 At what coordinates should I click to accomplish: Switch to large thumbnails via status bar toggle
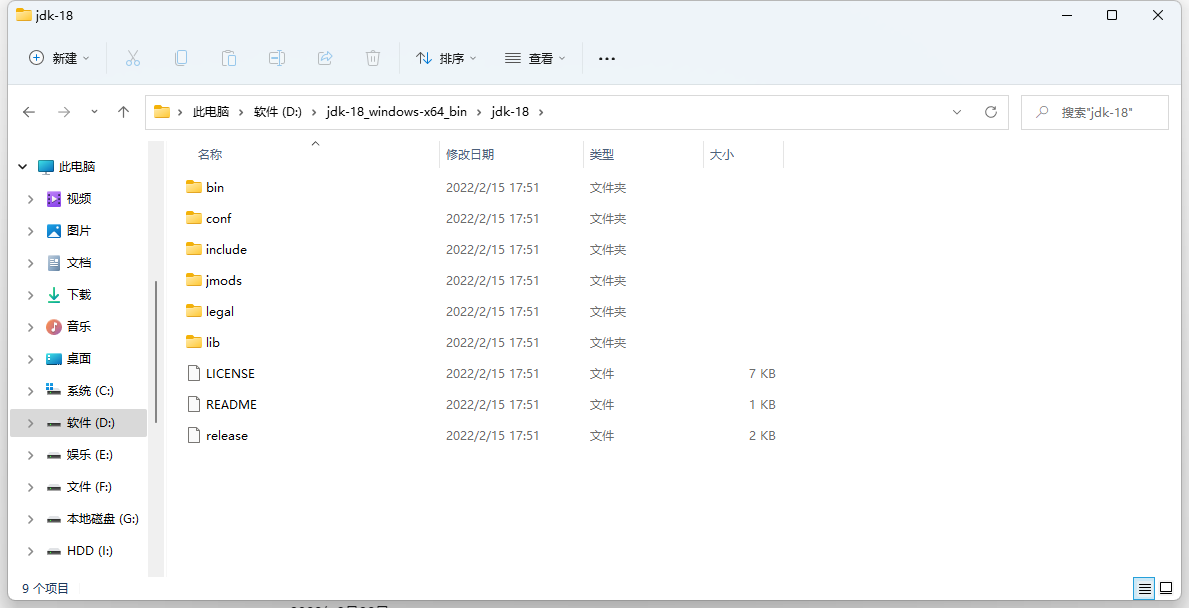(x=1168, y=589)
